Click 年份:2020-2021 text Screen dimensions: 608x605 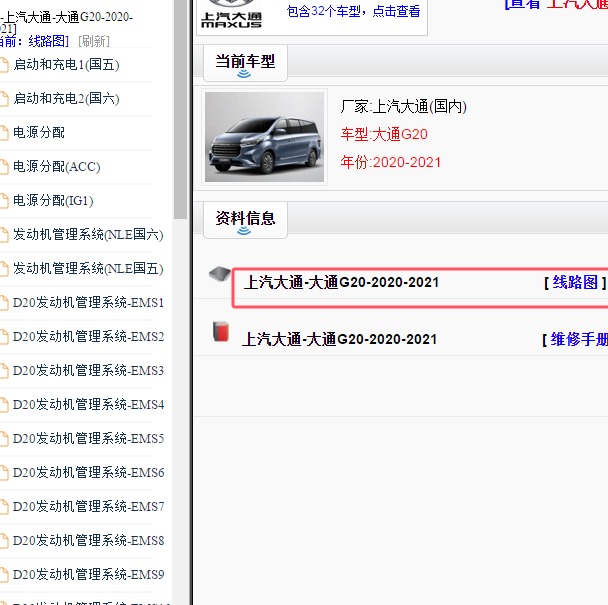[x=391, y=162]
